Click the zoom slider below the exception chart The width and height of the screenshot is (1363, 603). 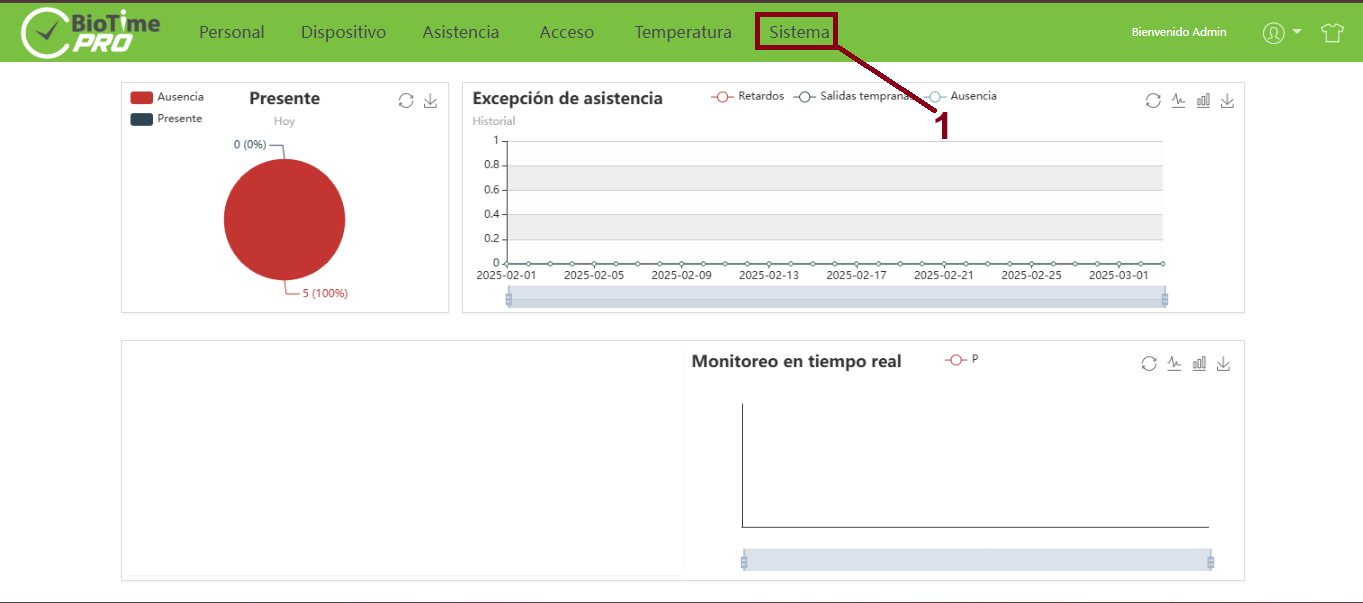[836, 296]
